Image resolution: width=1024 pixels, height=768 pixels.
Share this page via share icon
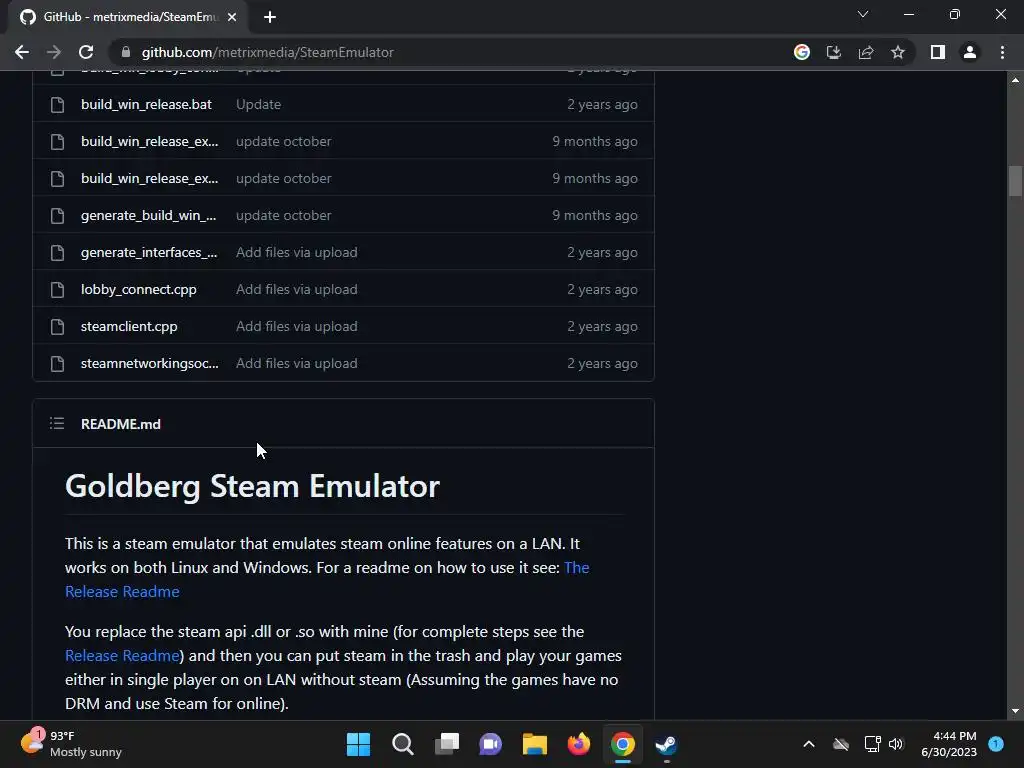866,52
